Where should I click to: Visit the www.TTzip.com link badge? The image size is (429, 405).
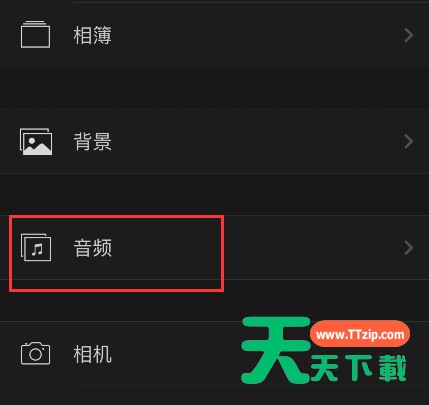[360, 334]
